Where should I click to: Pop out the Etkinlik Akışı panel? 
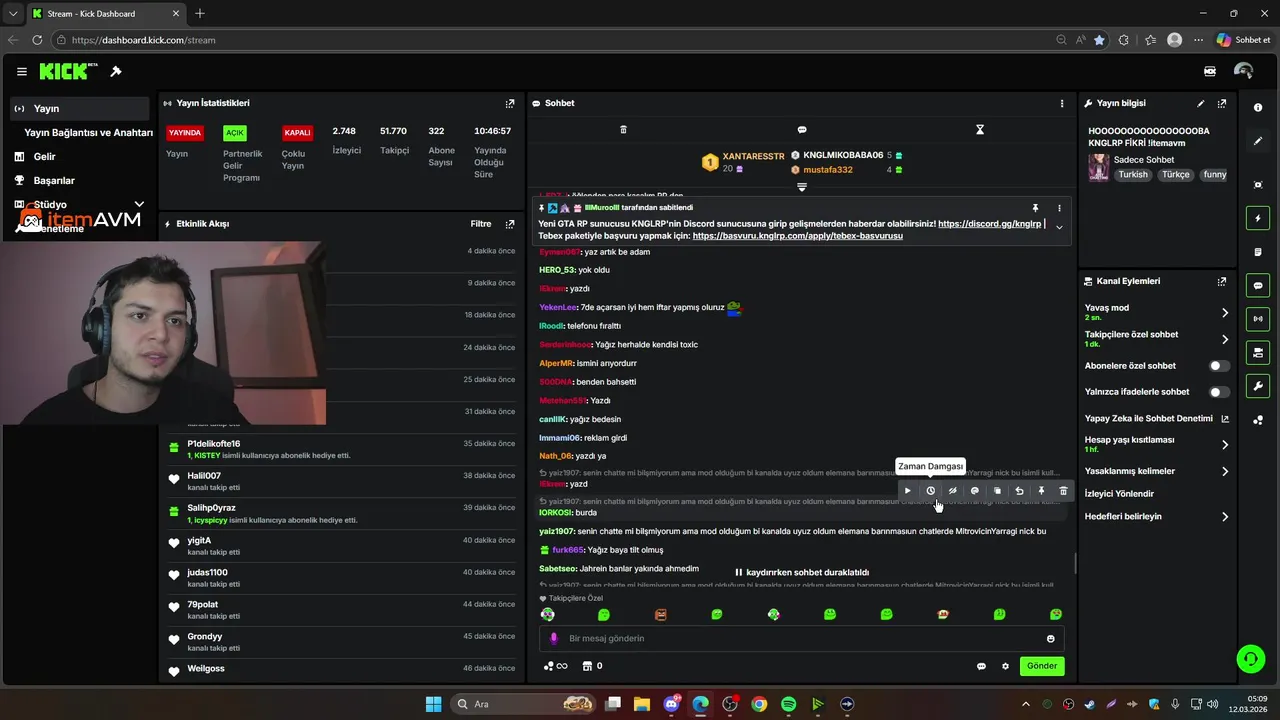tap(510, 224)
